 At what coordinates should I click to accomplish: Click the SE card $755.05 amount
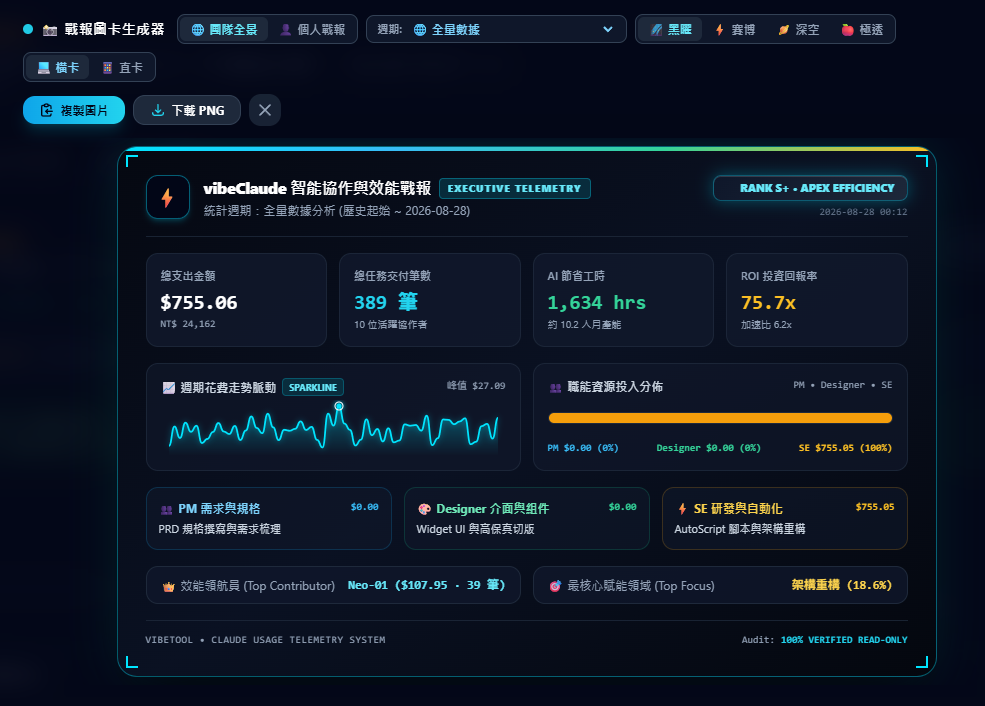click(874, 507)
